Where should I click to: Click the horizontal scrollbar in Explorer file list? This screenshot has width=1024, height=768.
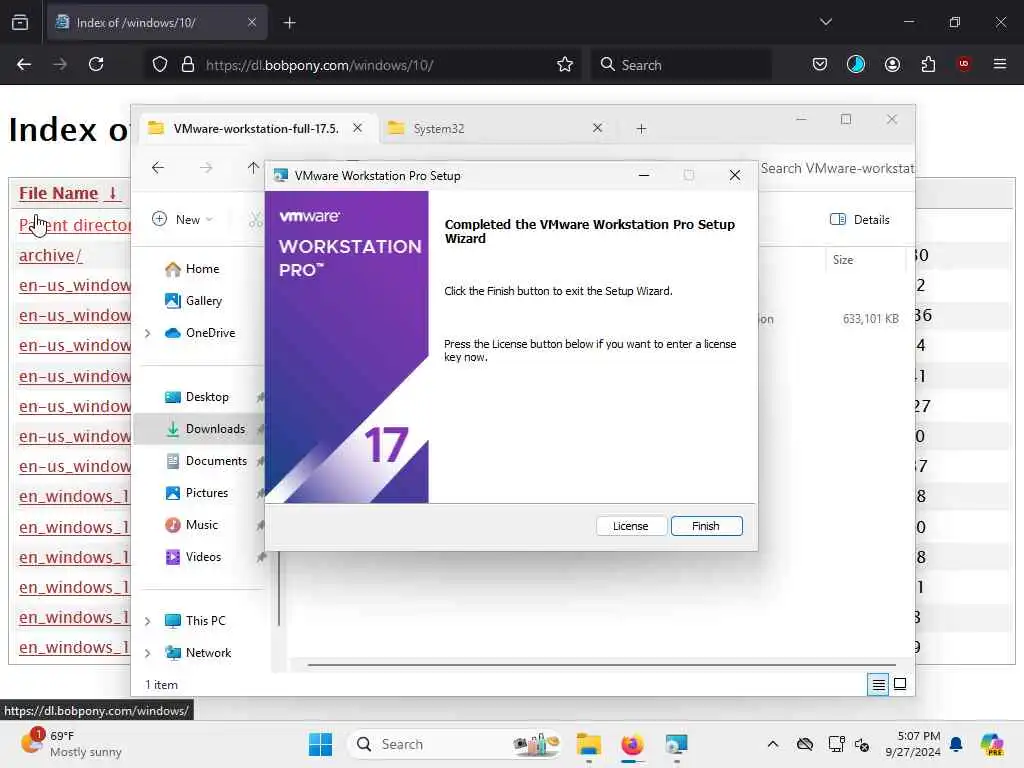pos(601,665)
